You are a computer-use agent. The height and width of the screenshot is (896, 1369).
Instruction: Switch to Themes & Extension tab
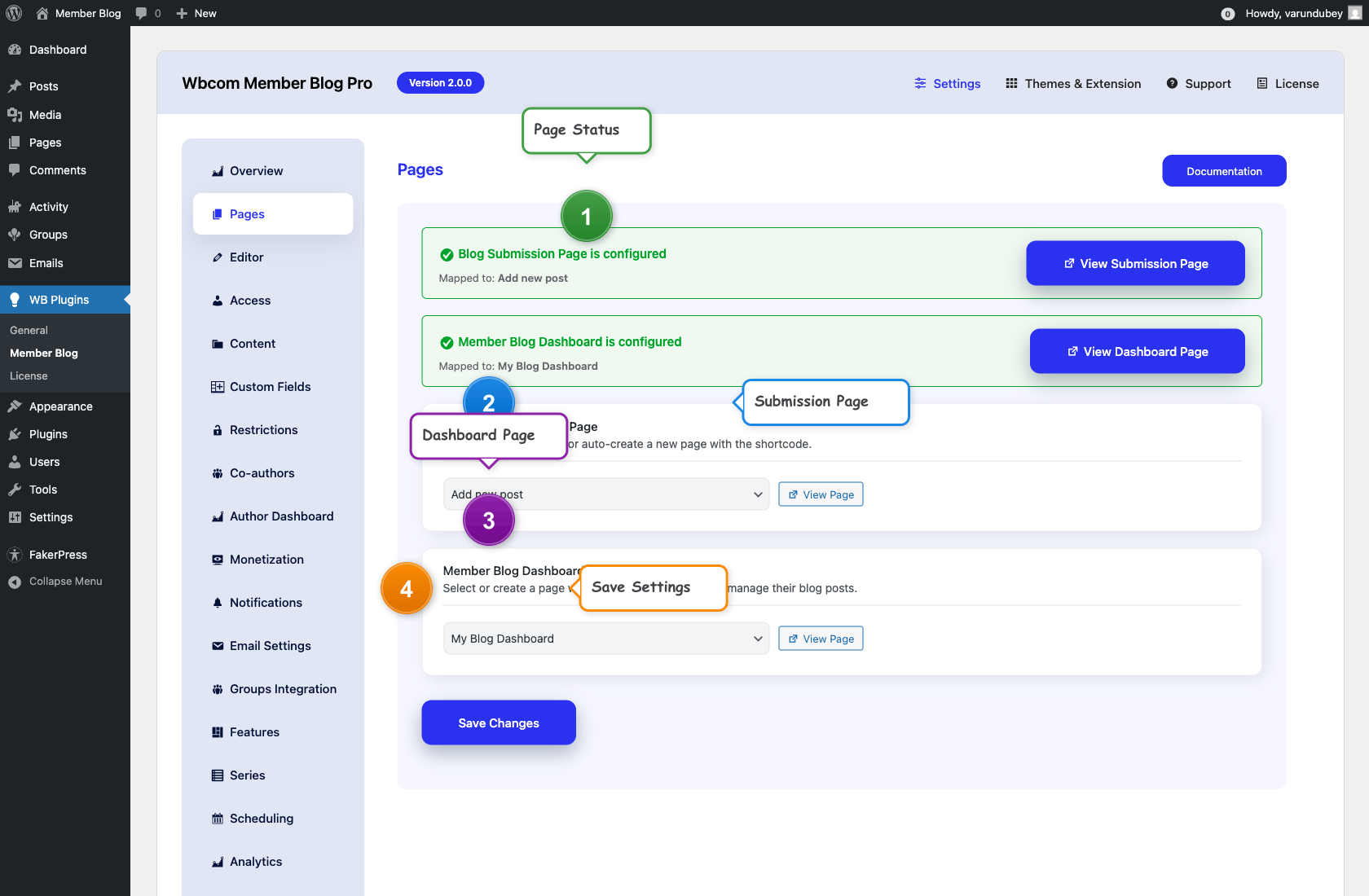pyautogui.click(x=1072, y=83)
